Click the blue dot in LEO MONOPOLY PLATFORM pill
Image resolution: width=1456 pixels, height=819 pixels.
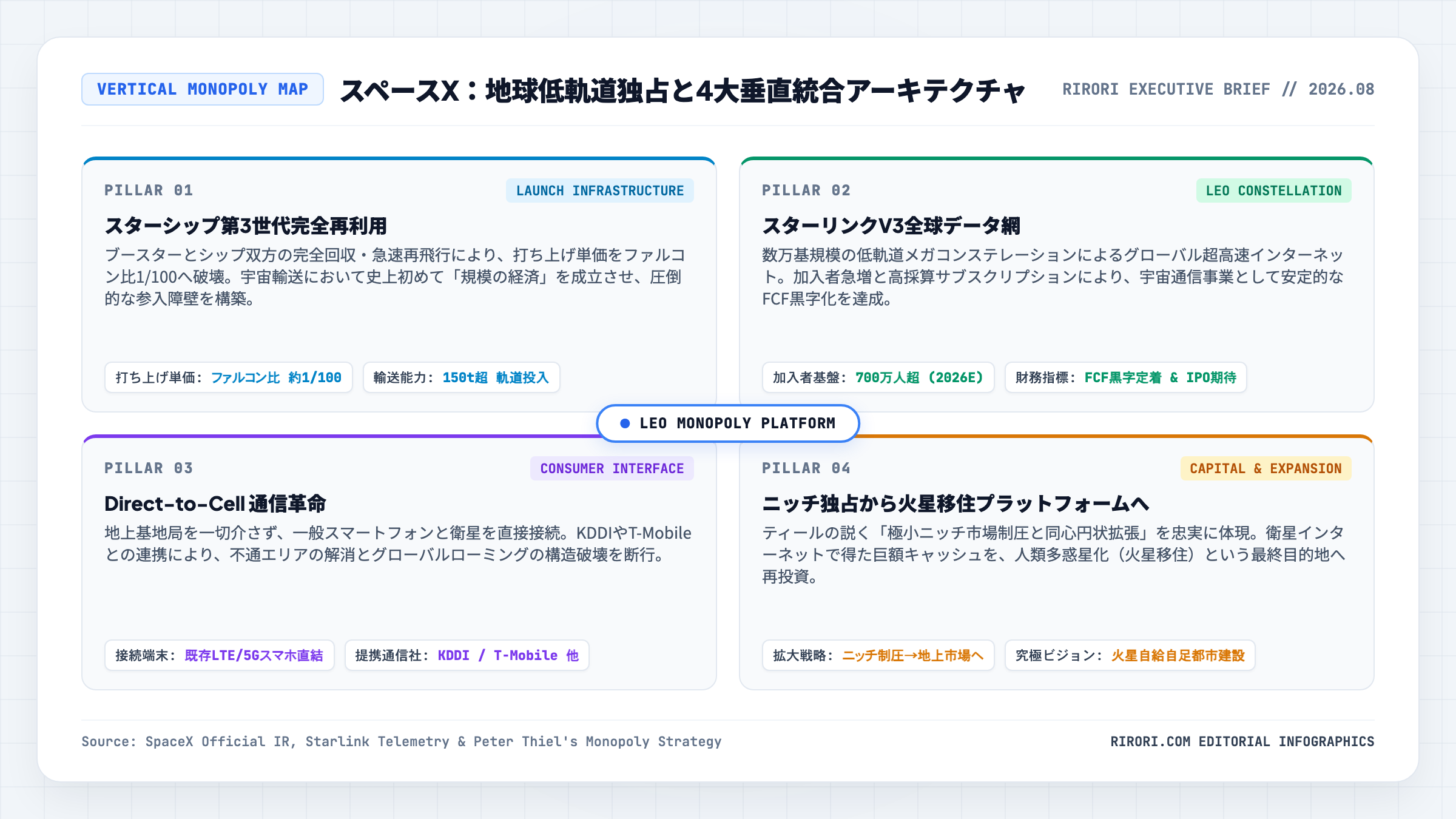(625, 423)
